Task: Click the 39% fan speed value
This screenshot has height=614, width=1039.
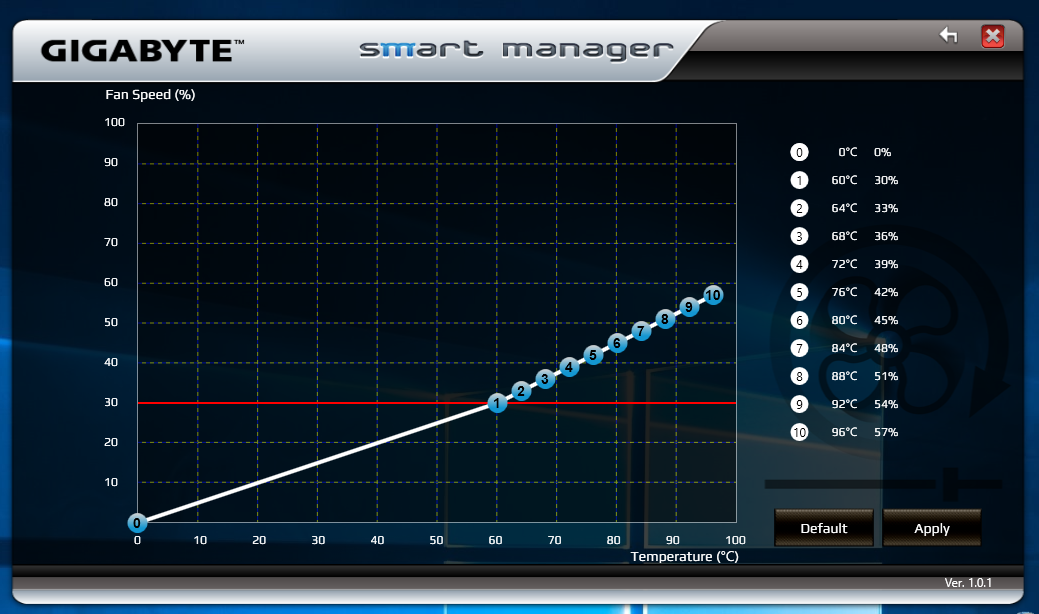Action: pos(886,264)
